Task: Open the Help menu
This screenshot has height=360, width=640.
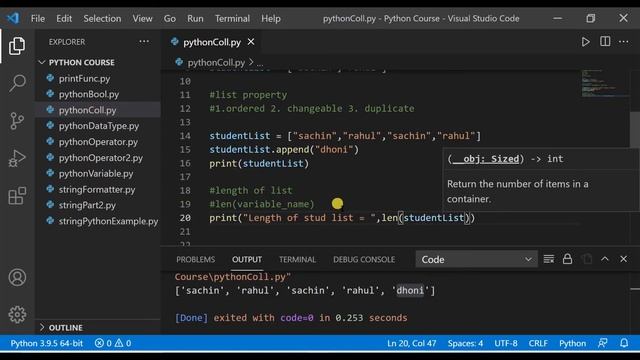Action: pyautogui.click(x=271, y=18)
